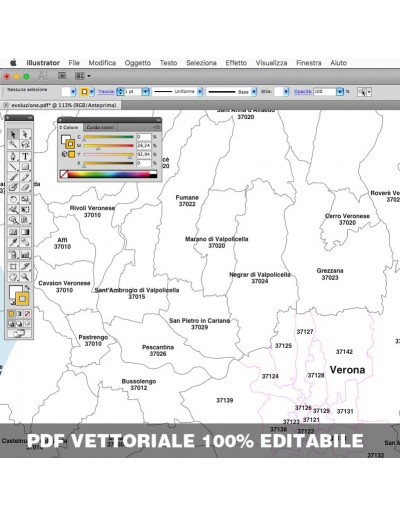Select the Pencil tool
Viewport: 400px width, 517px height.
(x=25, y=177)
